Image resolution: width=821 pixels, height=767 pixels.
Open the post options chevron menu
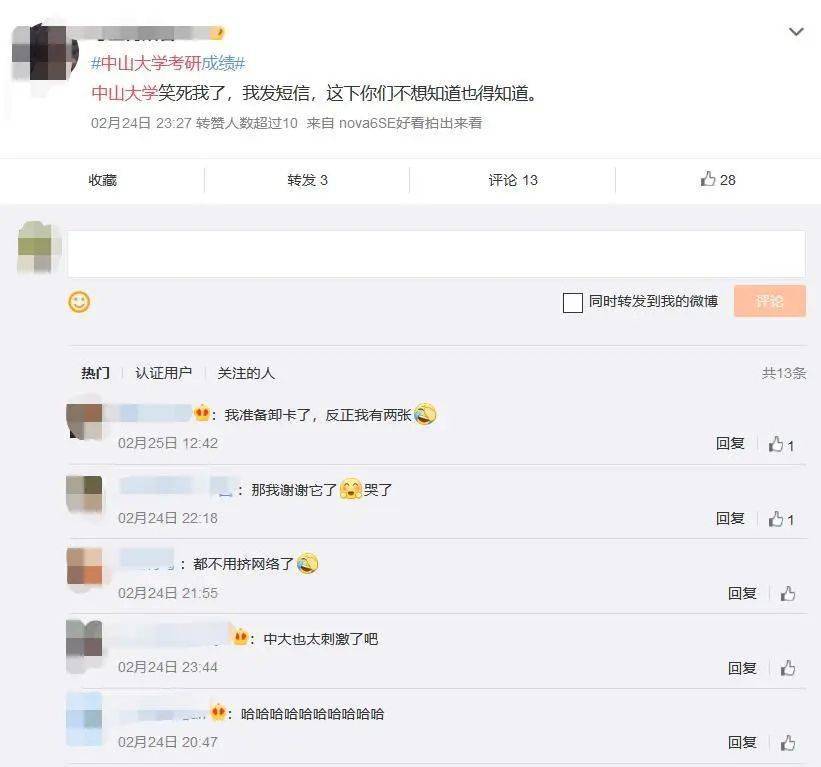pyautogui.click(x=796, y=32)
